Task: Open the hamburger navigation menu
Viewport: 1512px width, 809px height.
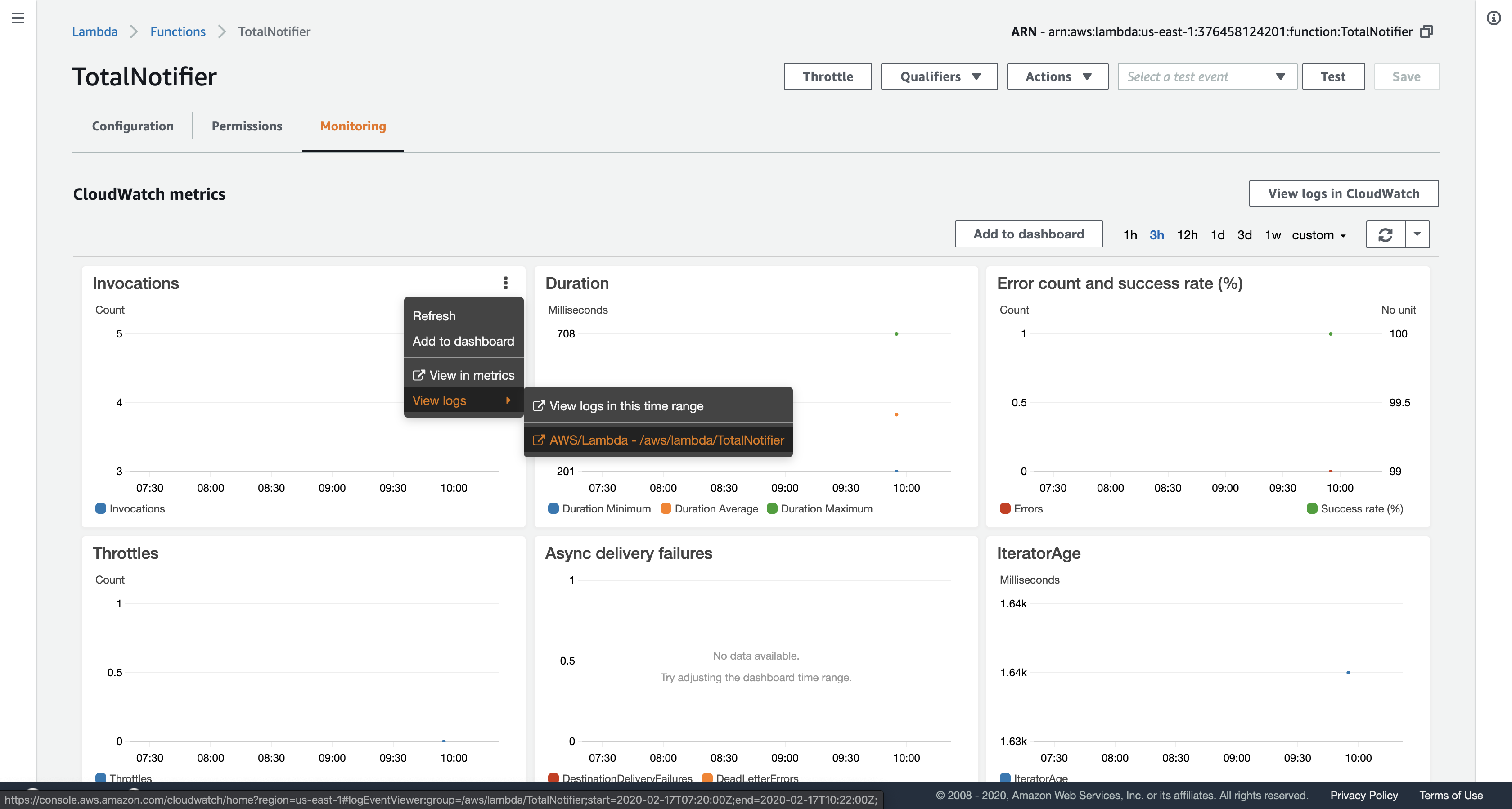Action: click(x=18, y=18)
